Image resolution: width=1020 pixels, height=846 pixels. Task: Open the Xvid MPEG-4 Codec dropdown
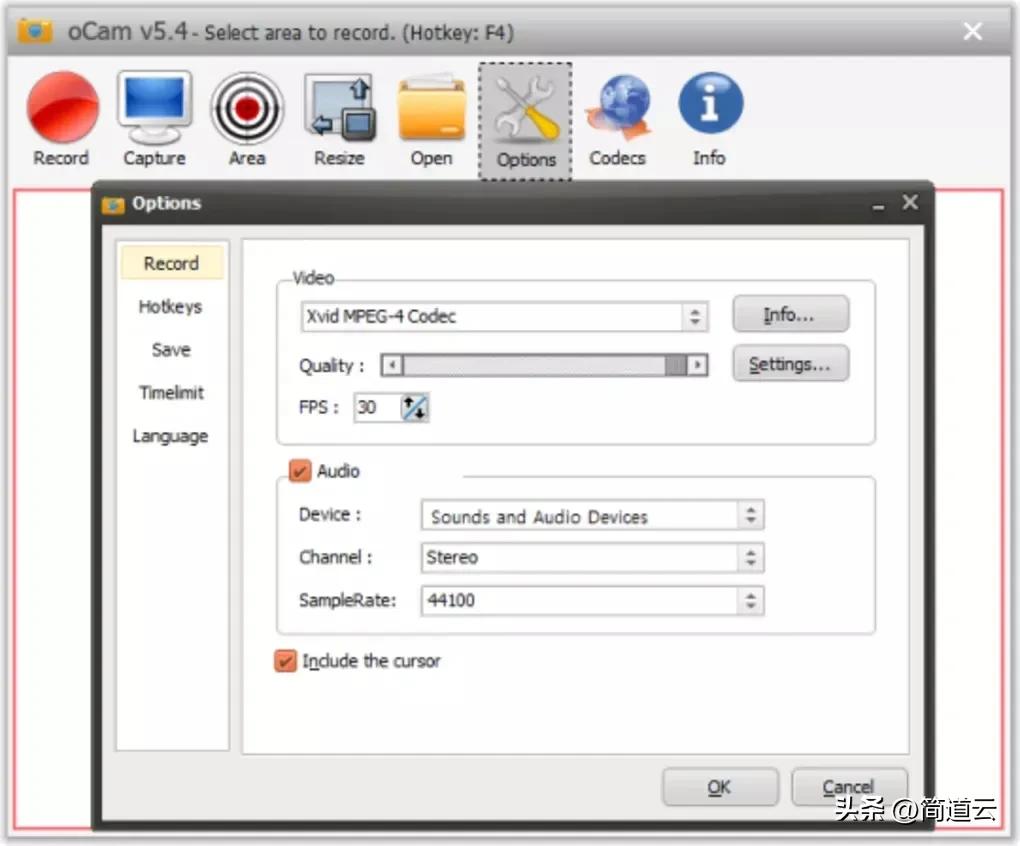504,317
